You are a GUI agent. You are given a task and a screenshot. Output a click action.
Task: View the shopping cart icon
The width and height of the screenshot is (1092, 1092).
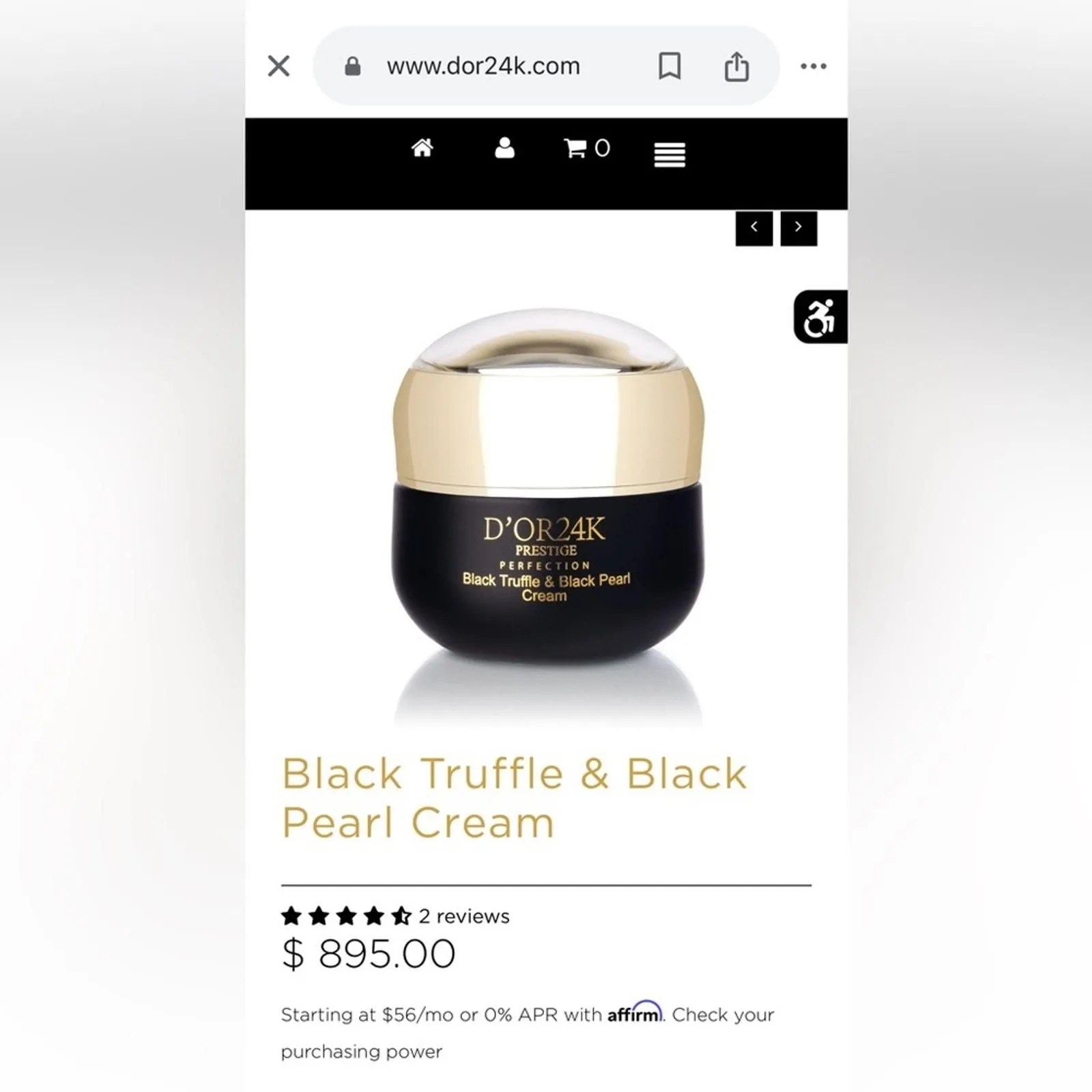[x=575, y=147]
